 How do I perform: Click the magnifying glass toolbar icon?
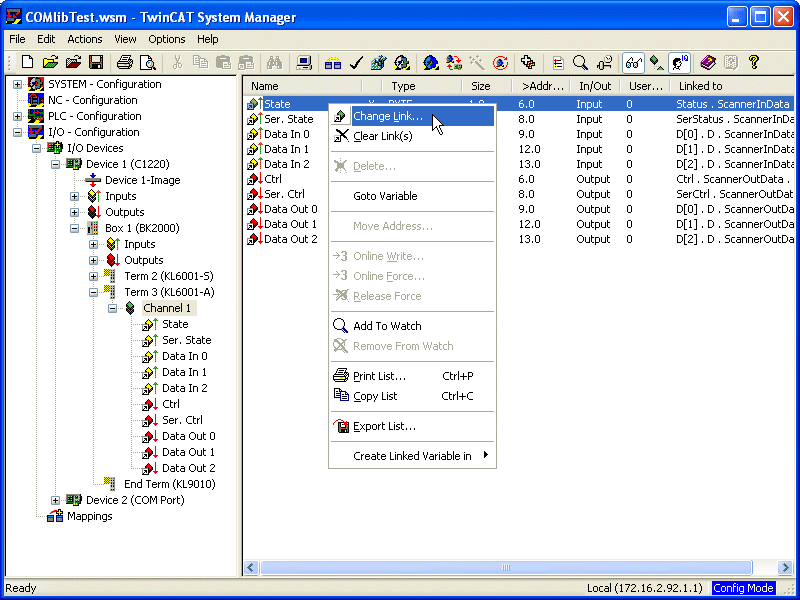point(580,63)
